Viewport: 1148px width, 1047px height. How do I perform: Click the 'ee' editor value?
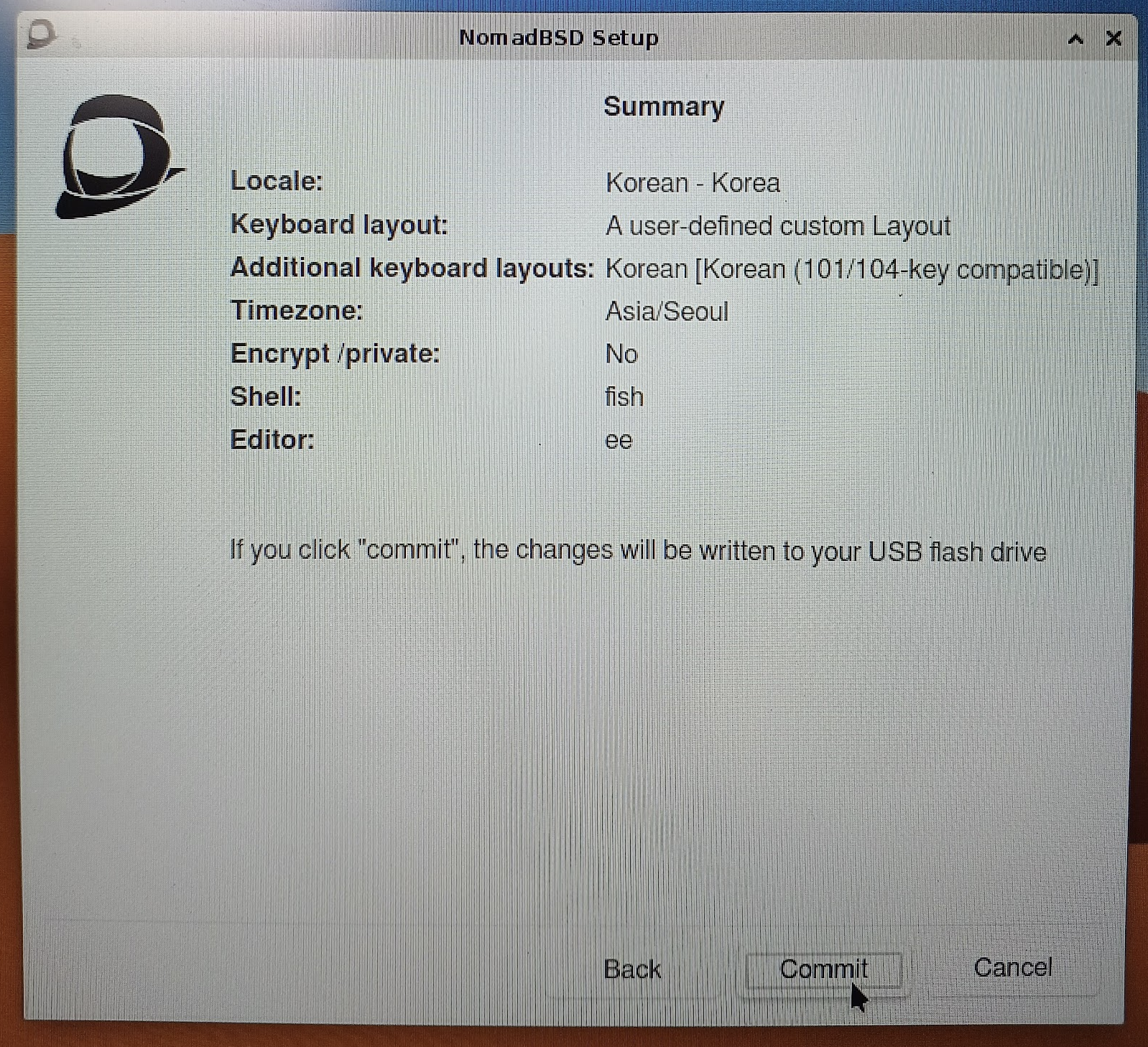point(619,440)
